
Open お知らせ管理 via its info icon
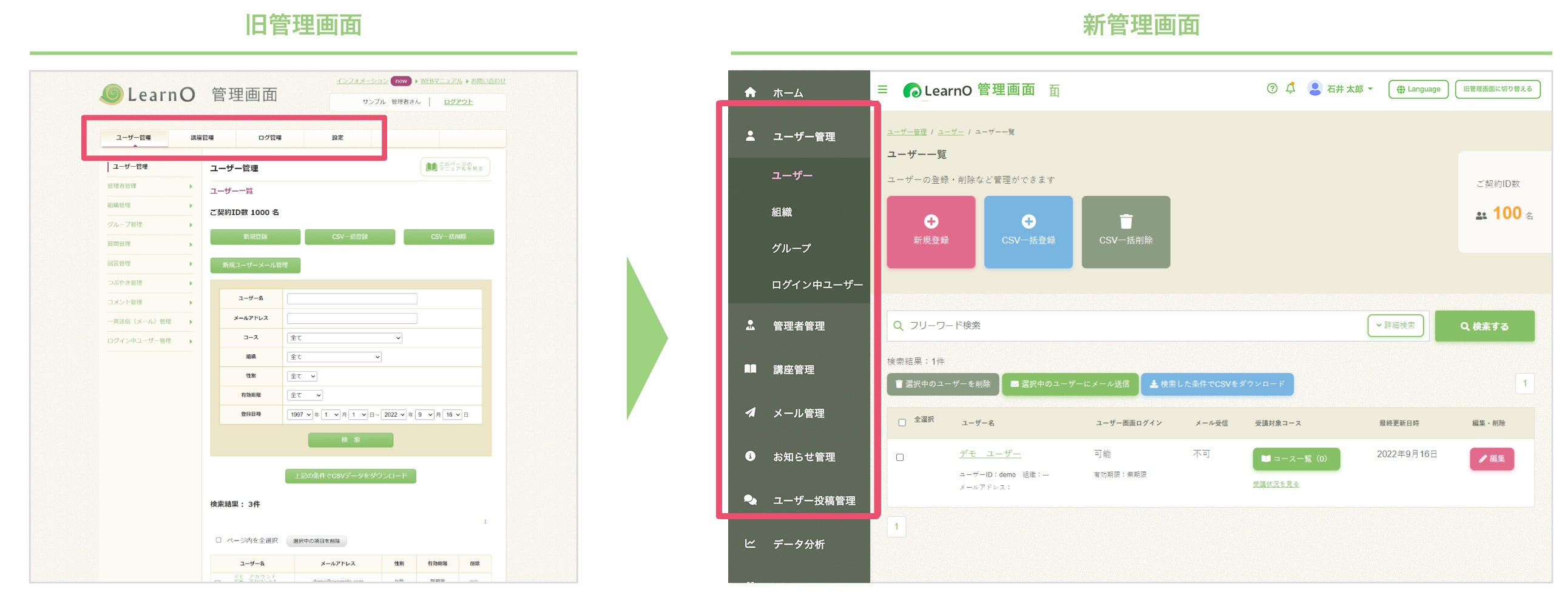point(750,456)
